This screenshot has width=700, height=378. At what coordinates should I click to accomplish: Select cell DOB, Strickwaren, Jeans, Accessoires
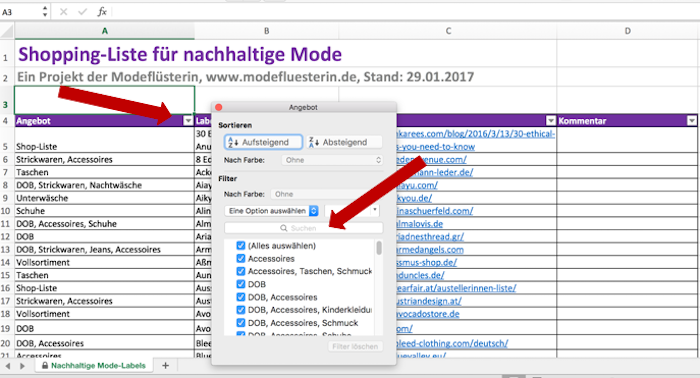click(104, 249)
